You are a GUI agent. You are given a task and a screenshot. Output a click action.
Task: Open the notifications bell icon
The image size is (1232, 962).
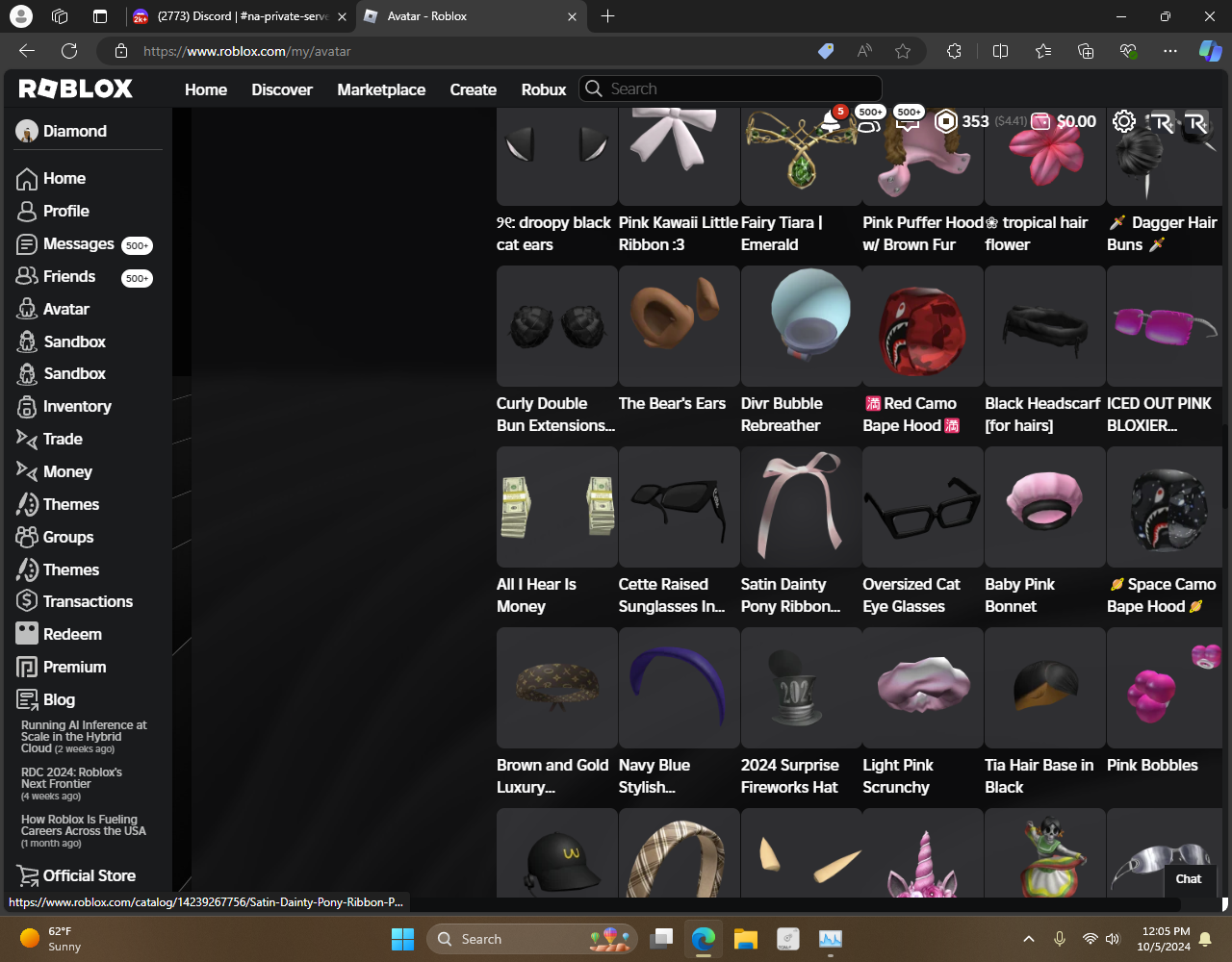(832, 121)
